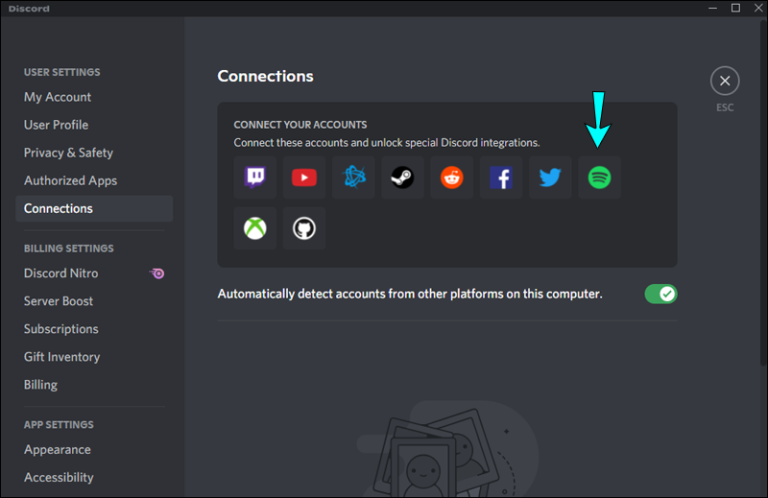
Task: Connect your Facebook account
Action: [x=501, y=178]
